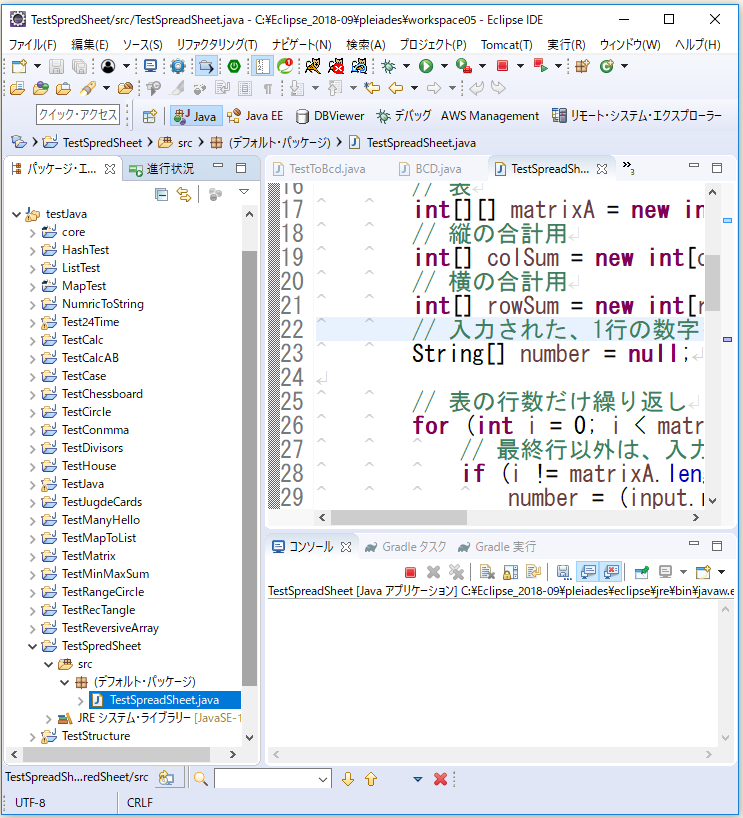Click the Tomcat stop cat icon
743x818 pixels.
tap(336, 66)
